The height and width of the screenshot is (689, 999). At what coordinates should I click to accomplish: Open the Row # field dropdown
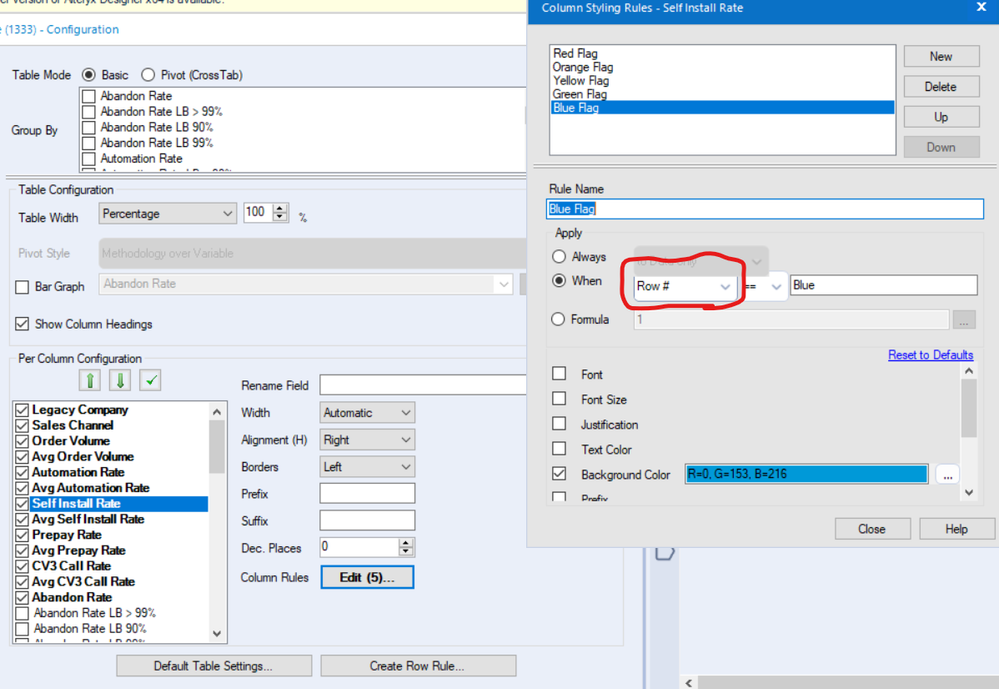(x=685, y=286)
